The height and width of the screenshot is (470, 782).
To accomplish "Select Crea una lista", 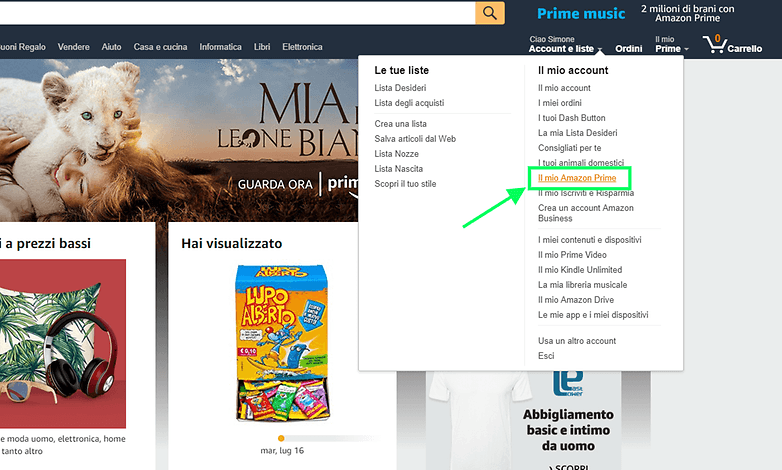I will tap(400, 124).
